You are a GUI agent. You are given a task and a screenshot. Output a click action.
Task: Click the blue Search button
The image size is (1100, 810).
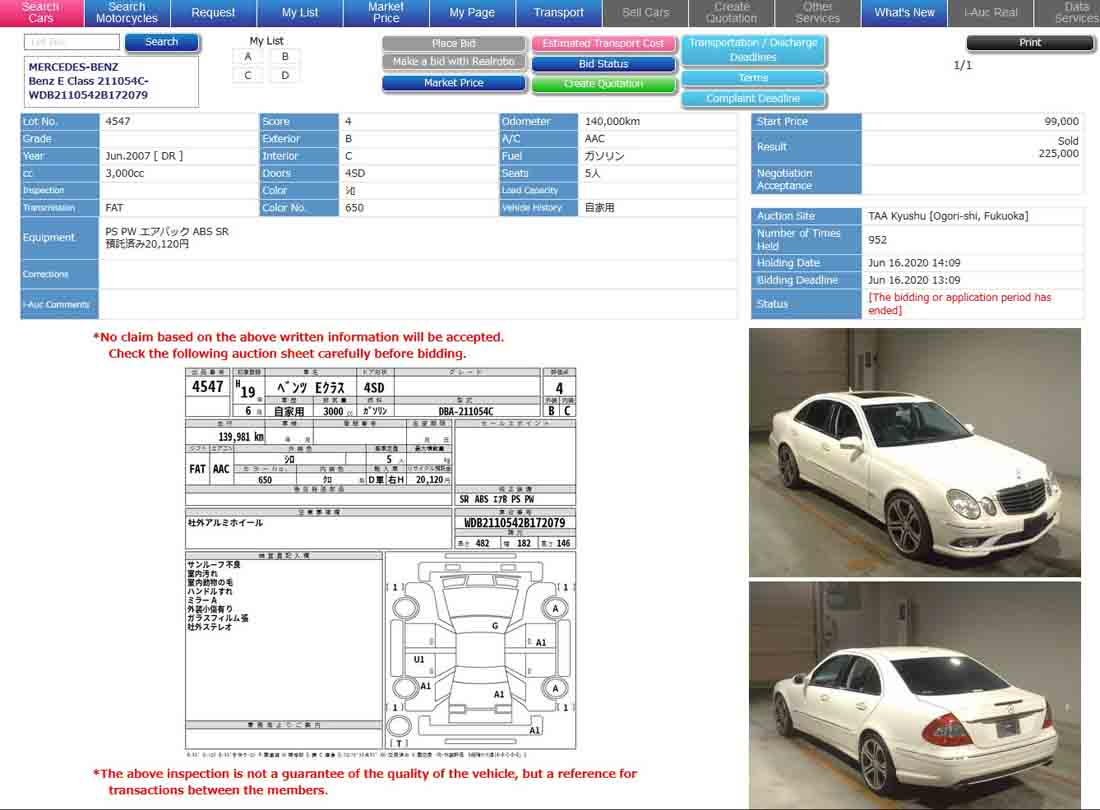pos(162,42)
